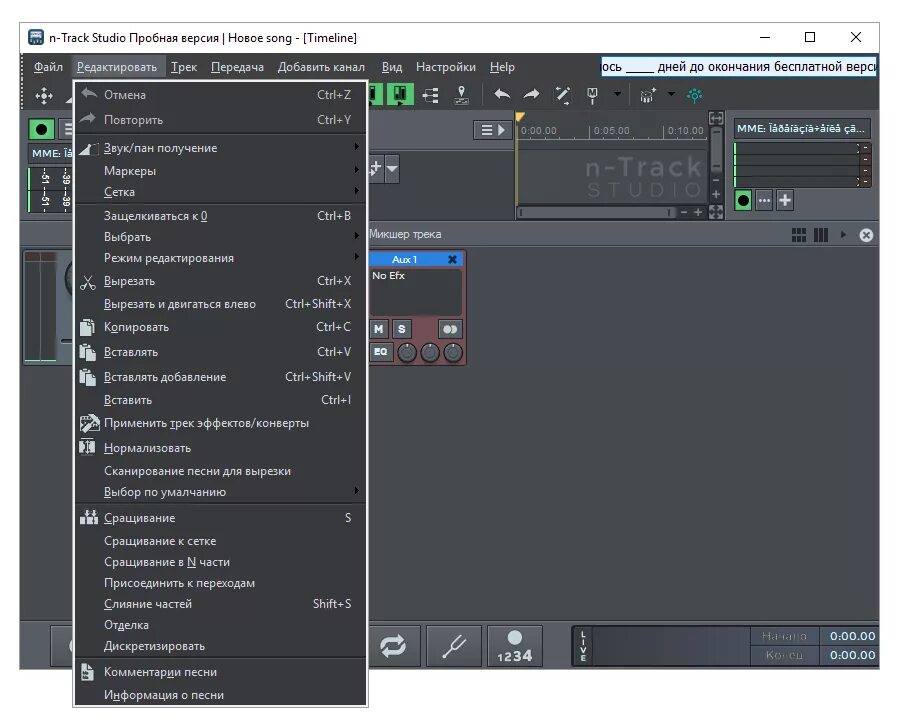Expand Звук/пан получение submenu
The height and width of the screenshot is (728, 915).
(221, 148)
